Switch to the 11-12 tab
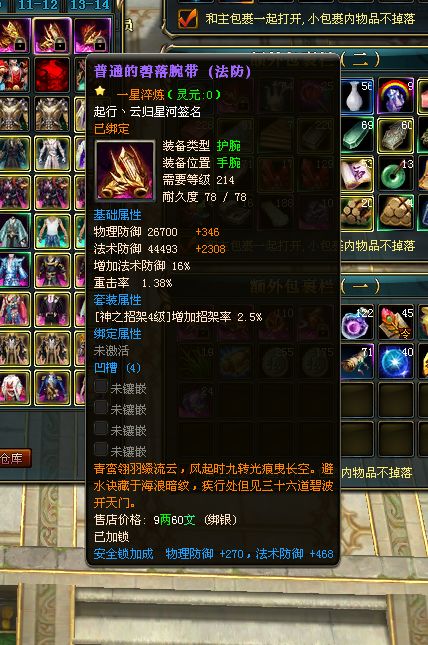This screenshot has height=645, width=428. (37, 5)
